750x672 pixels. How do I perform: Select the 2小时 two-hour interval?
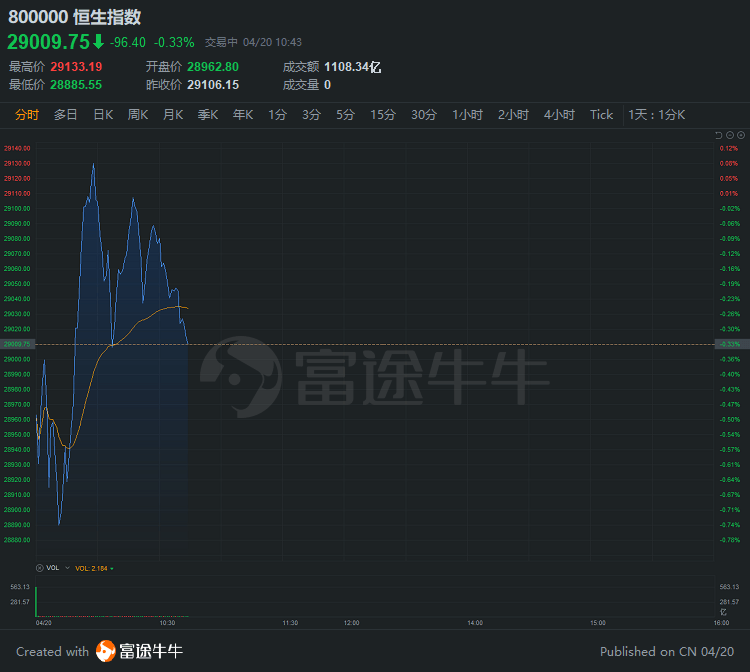[513, 115]
